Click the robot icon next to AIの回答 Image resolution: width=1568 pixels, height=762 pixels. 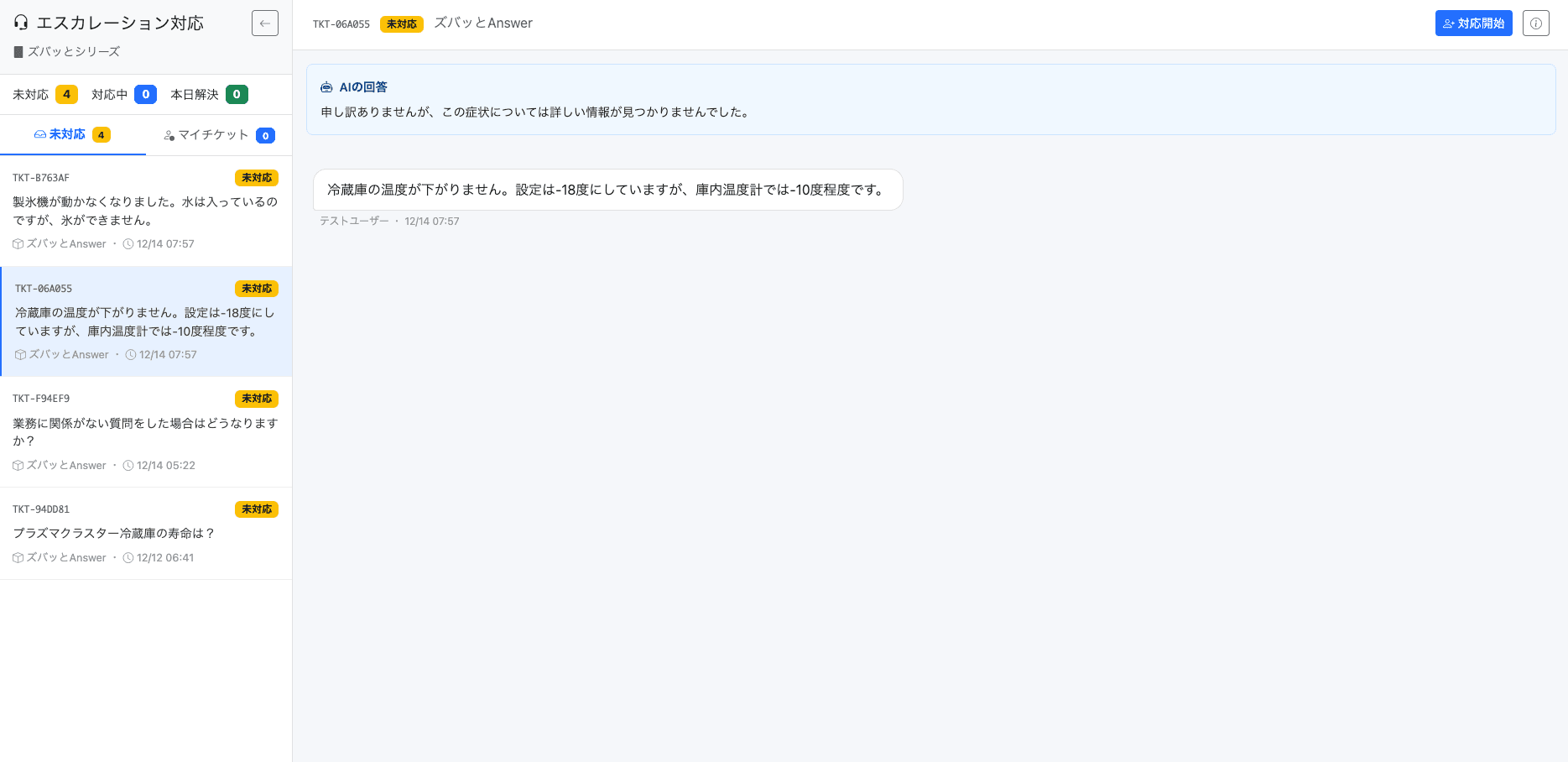point(327,87)
